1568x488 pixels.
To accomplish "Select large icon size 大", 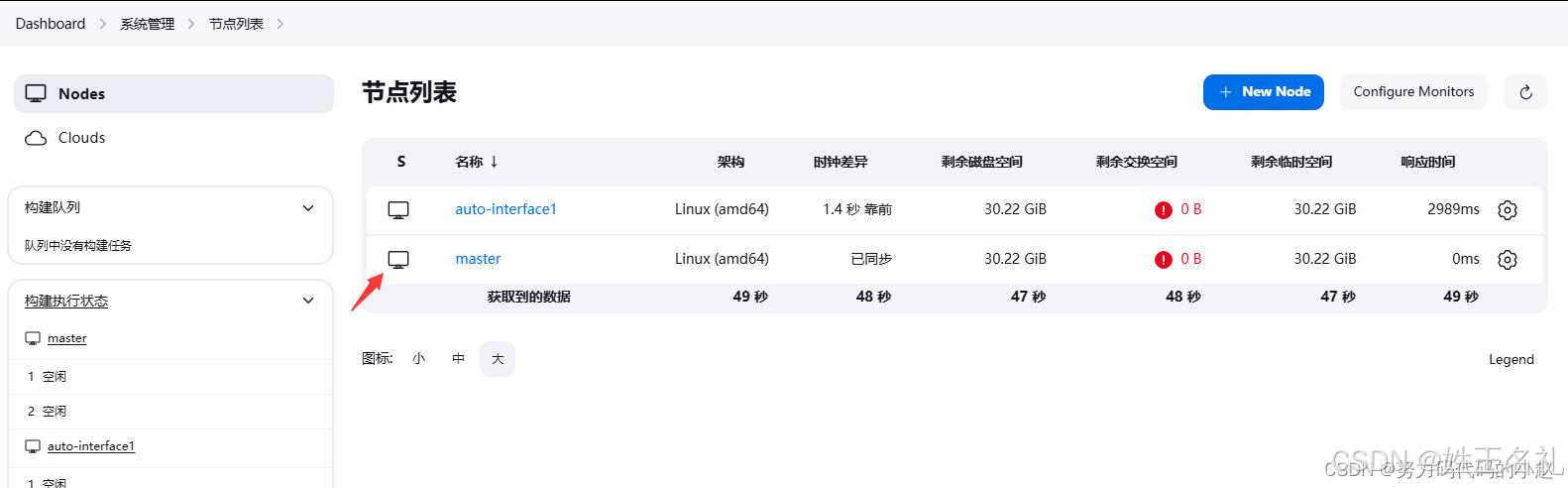I will click(498, 359).
